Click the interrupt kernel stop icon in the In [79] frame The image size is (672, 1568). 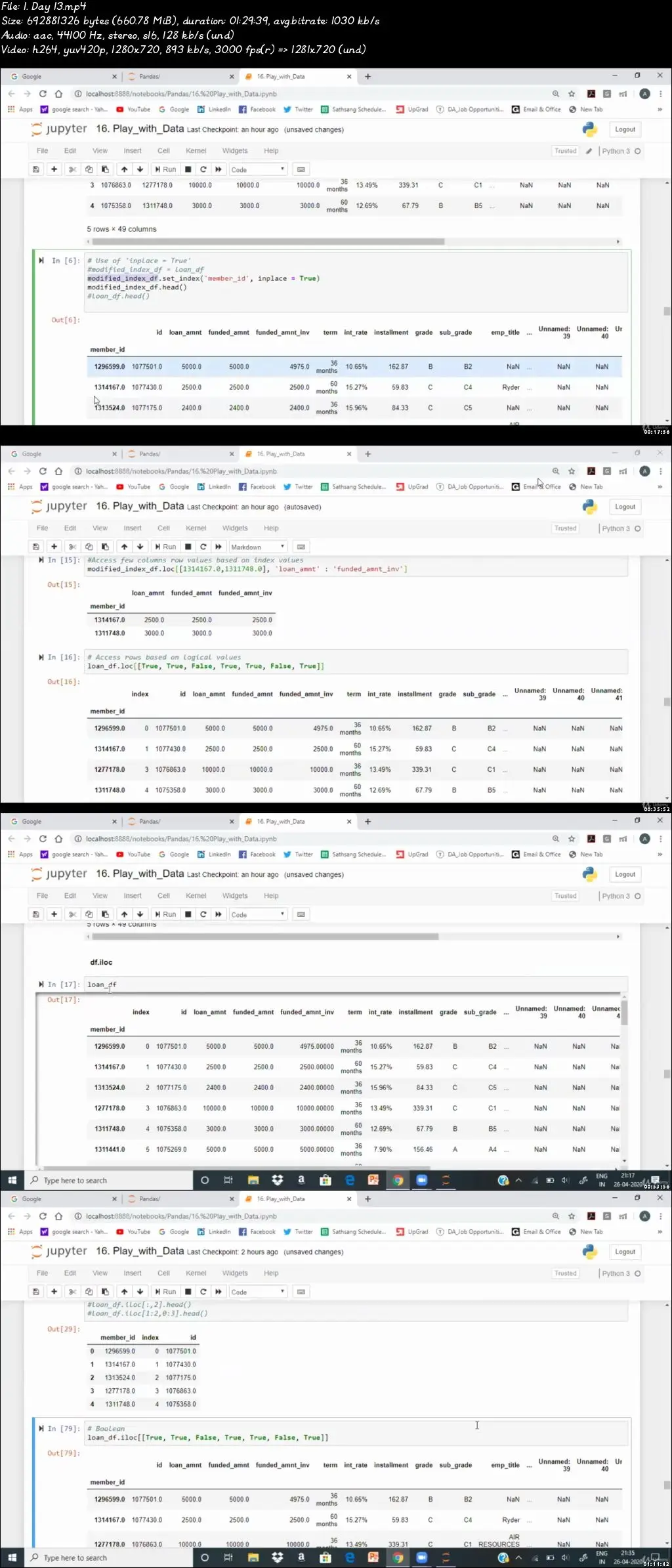[188, 1292]
